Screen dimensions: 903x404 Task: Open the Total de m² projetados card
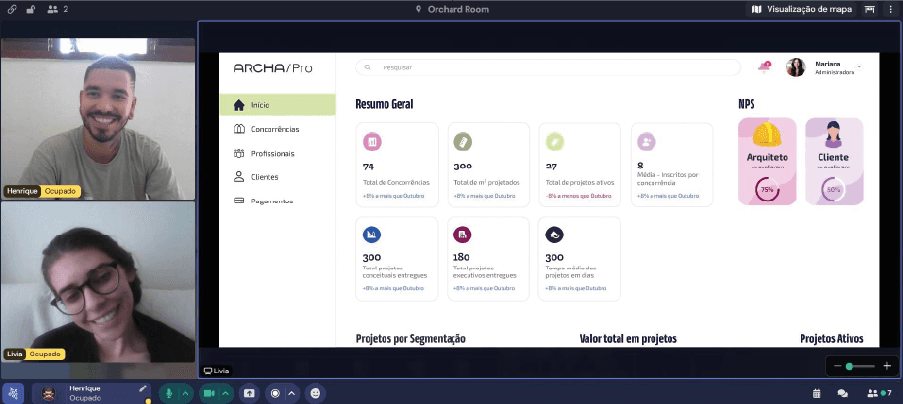[x=488, y=165]
